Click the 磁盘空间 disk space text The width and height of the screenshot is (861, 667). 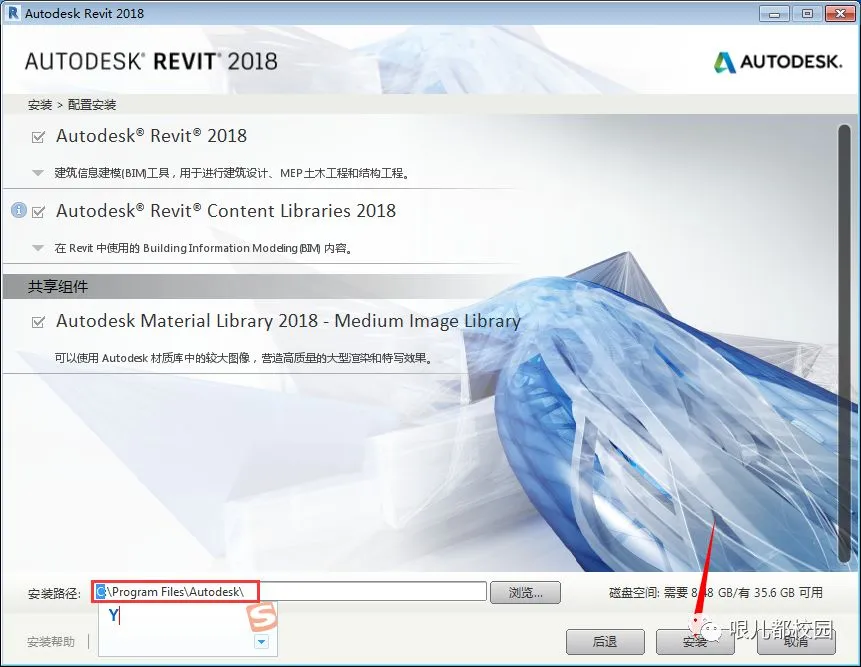point(715,592)
